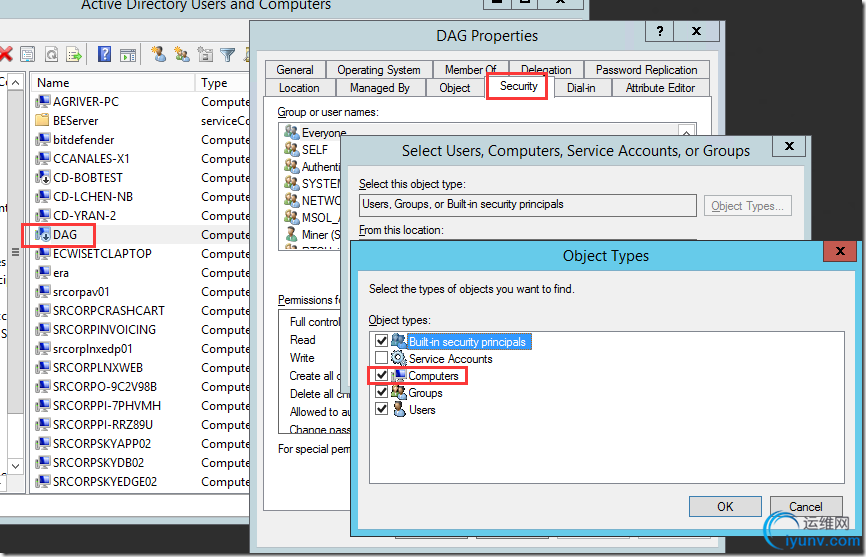Select the BEServer folder icon
This screenshot has height=557, width=866.
42,120
